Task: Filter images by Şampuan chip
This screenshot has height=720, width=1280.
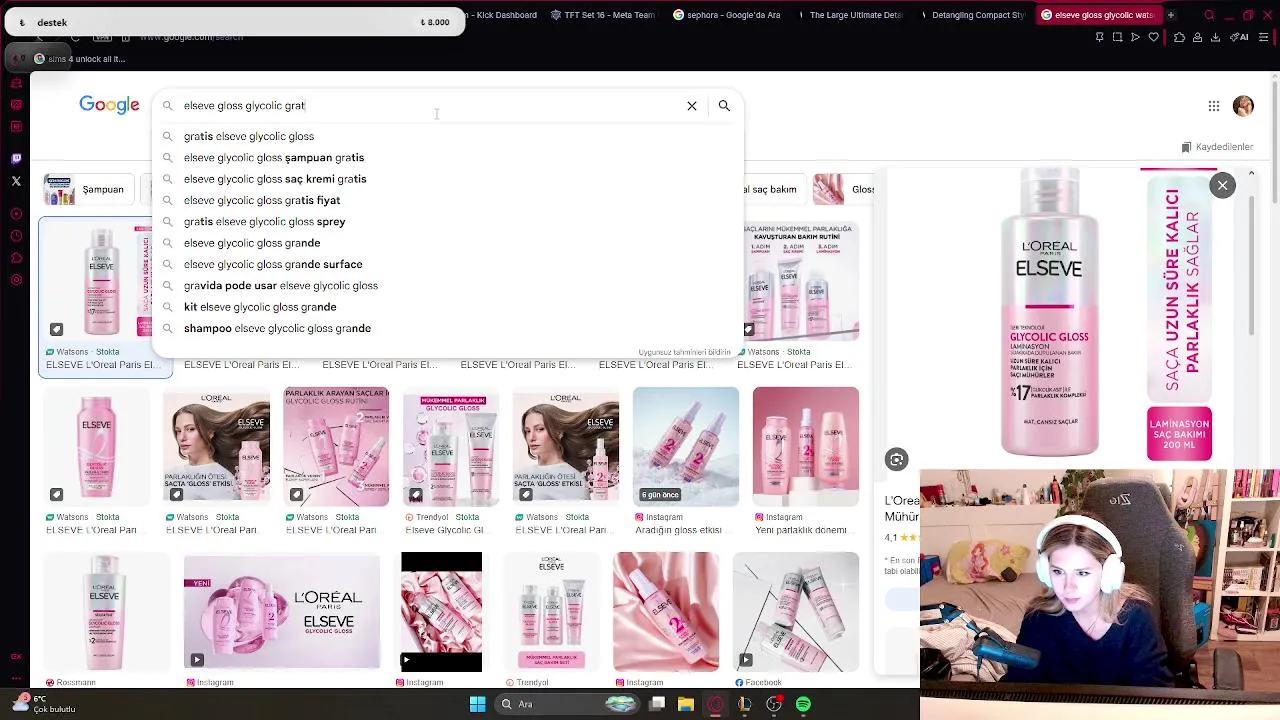Action: (90, 189)
